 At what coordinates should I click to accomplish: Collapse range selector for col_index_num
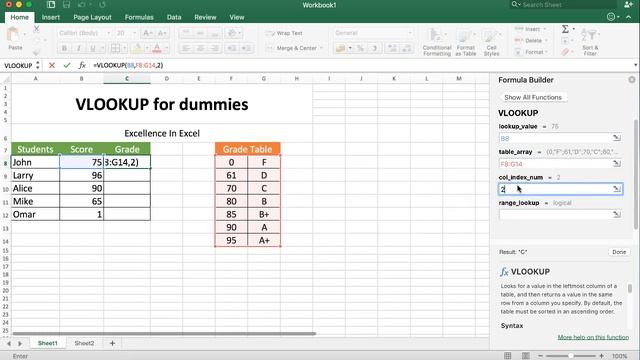617,189
